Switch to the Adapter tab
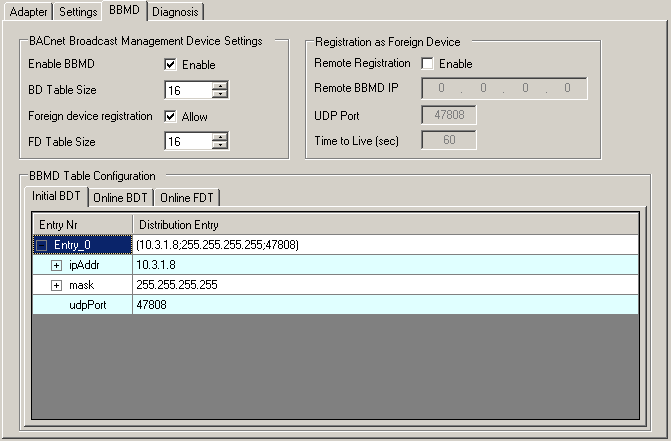Viewport: 671px width, 441px height. coord(26,12)
